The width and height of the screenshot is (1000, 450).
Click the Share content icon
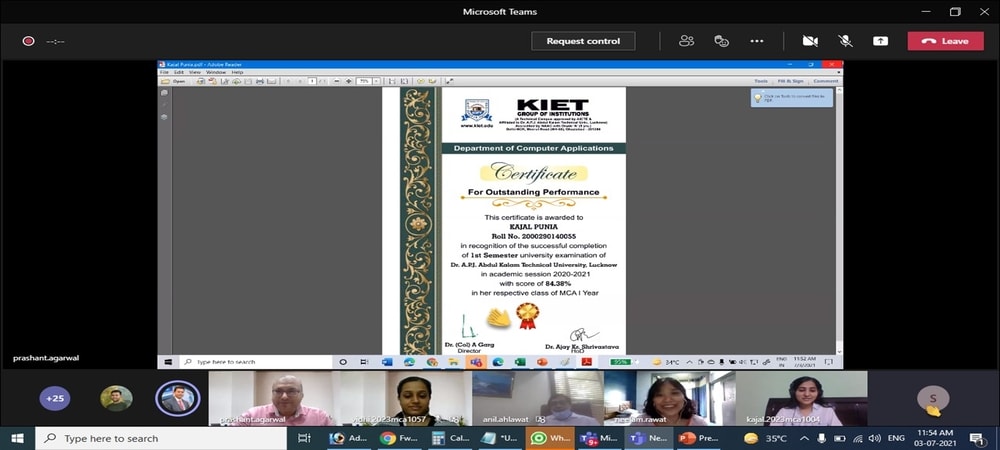tap(880, 41)
